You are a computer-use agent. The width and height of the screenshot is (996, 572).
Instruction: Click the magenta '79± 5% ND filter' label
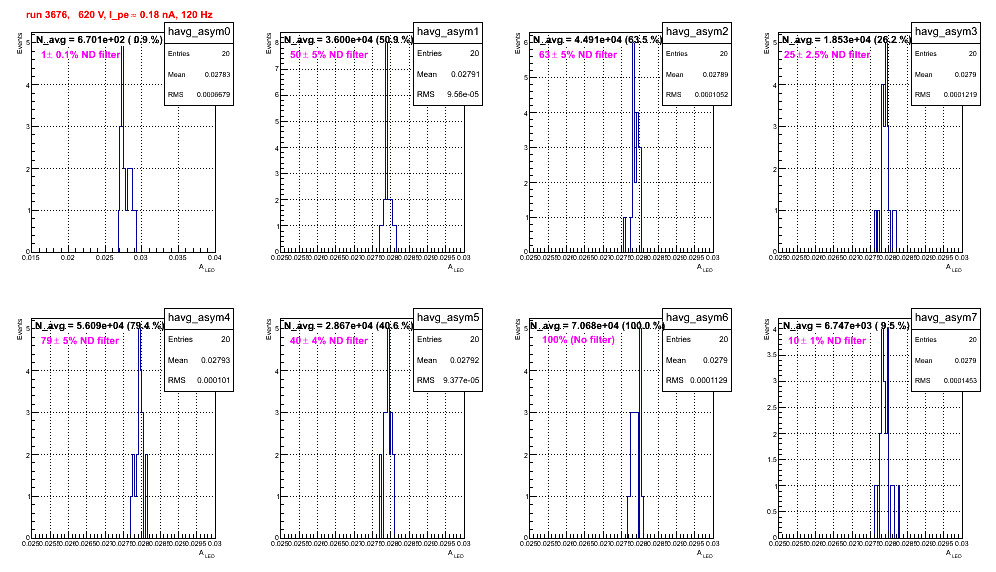tap(80, 341)
